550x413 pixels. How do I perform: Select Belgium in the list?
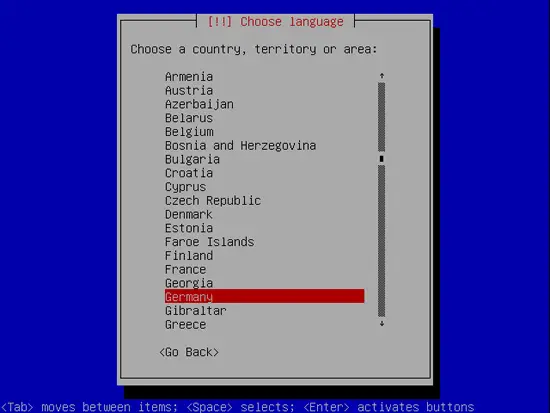click(189, 132)
